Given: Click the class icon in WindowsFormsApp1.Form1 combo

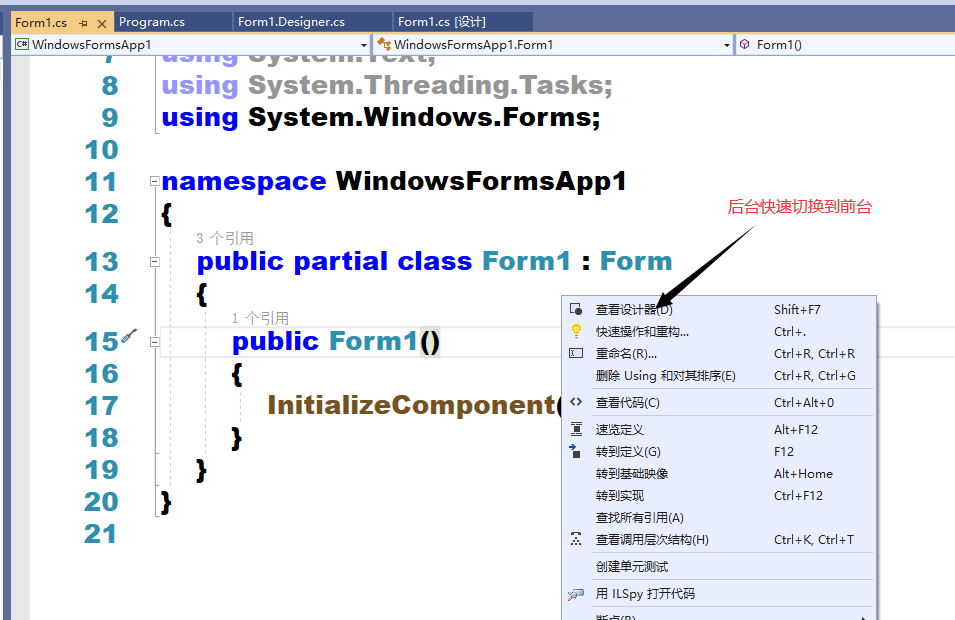Looking at the screenshot, I should [x=384, y=44].
